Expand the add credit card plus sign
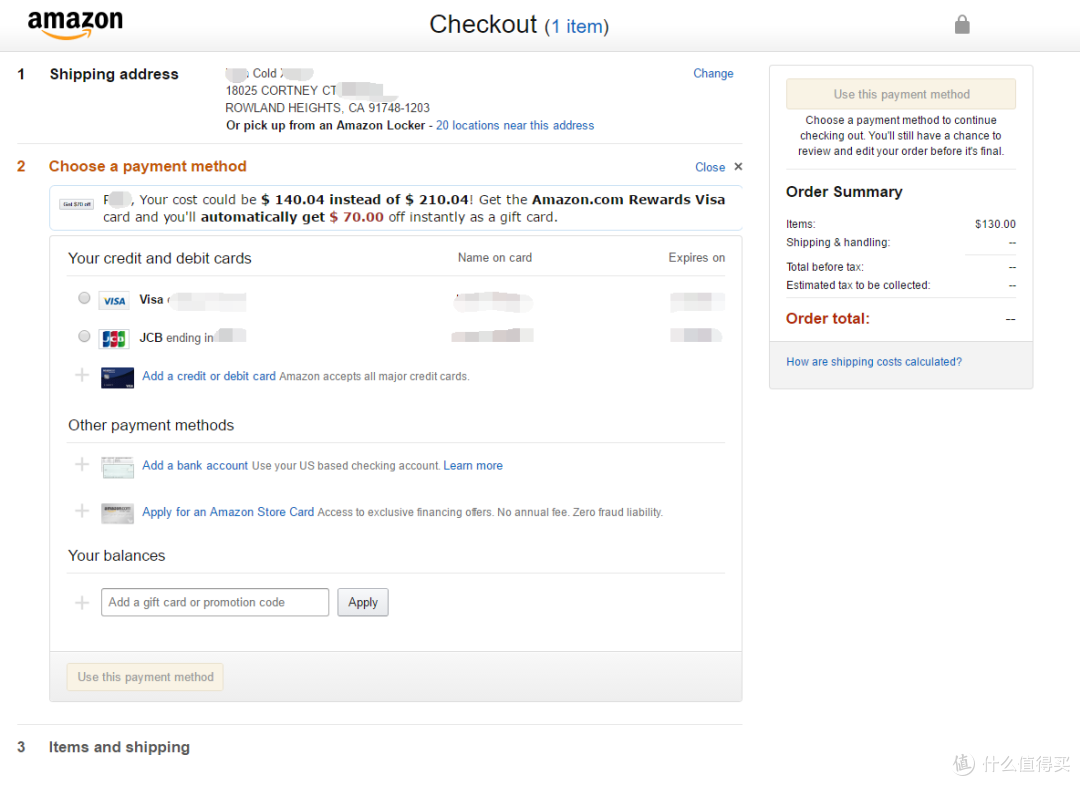This screenshot has width=1080, height=786. pos(82,375)
